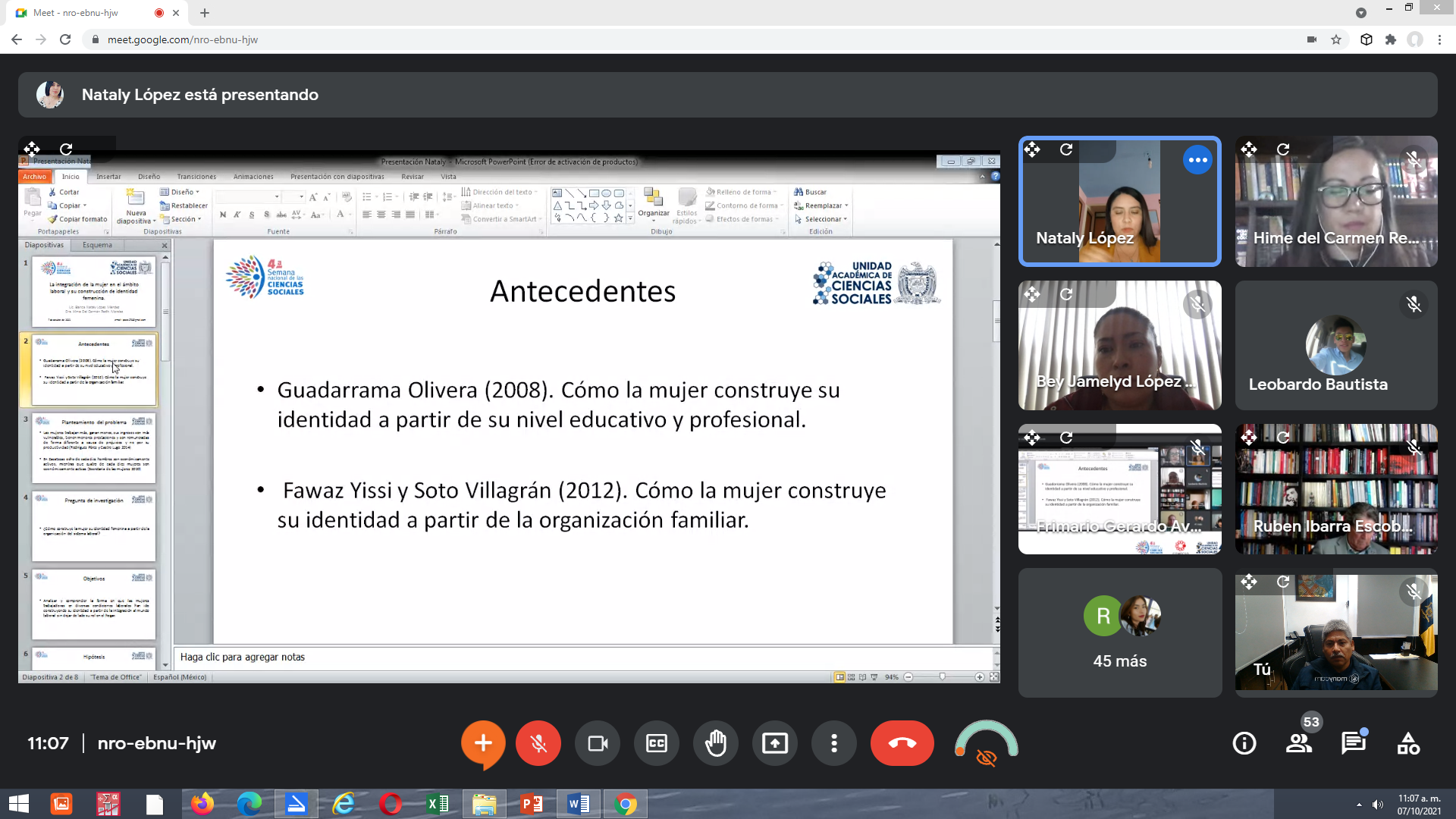The width and height of the screenshot is (1456, 819).
Task: Click move icon on your own video tile
Action: 1249,582
